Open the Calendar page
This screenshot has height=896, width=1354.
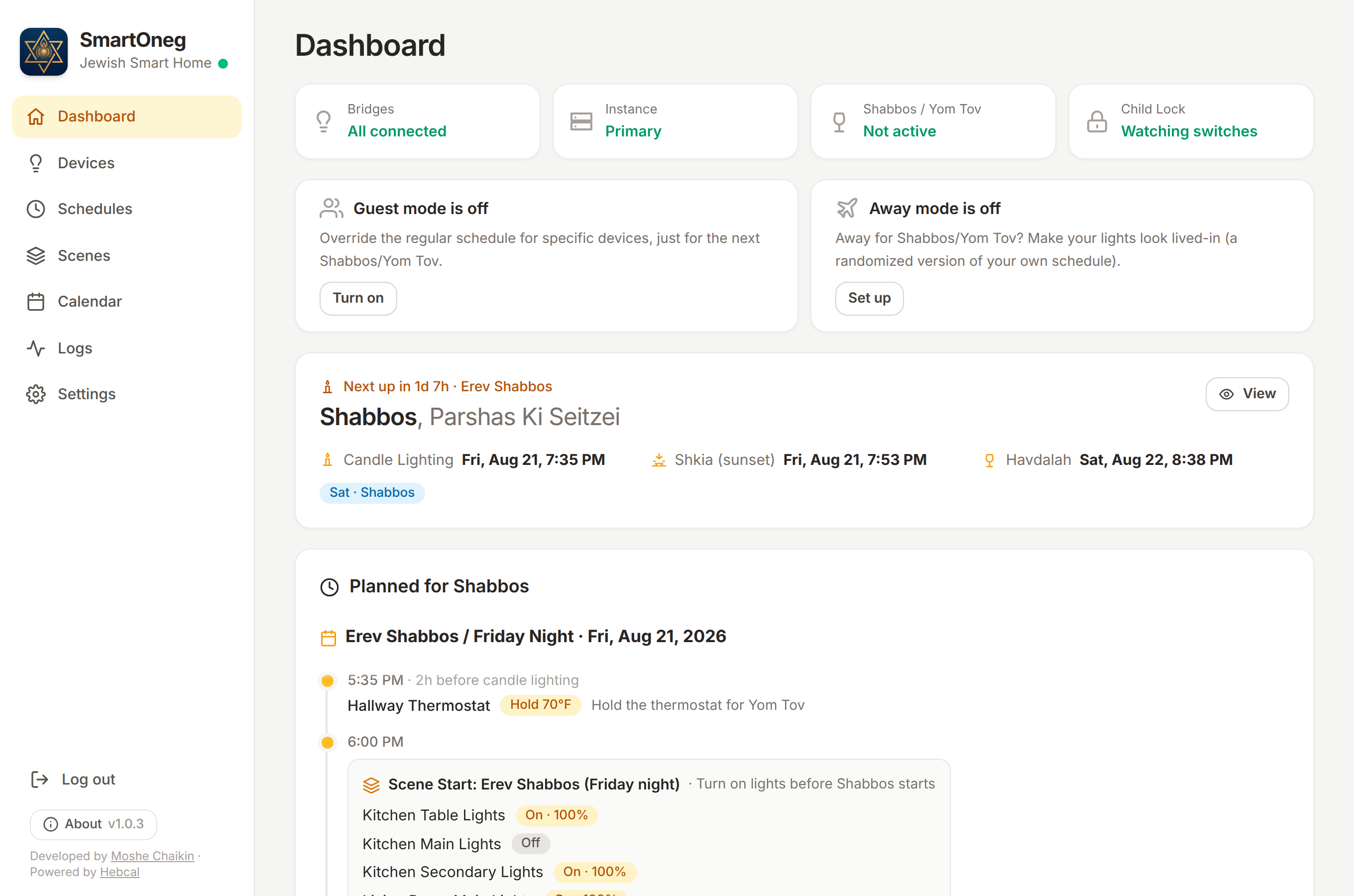pyautogui.click(x=127, y=302)
